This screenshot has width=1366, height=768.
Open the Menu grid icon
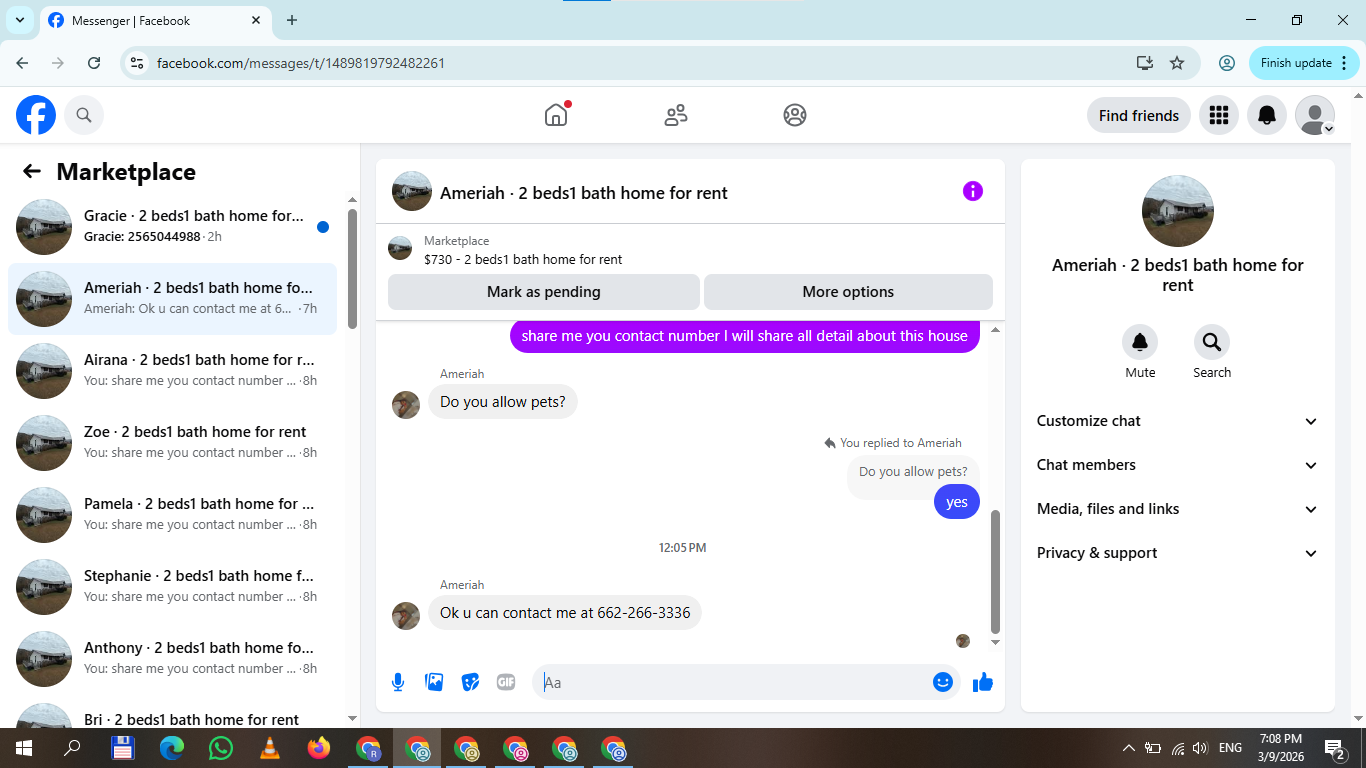coord(1218,115)
